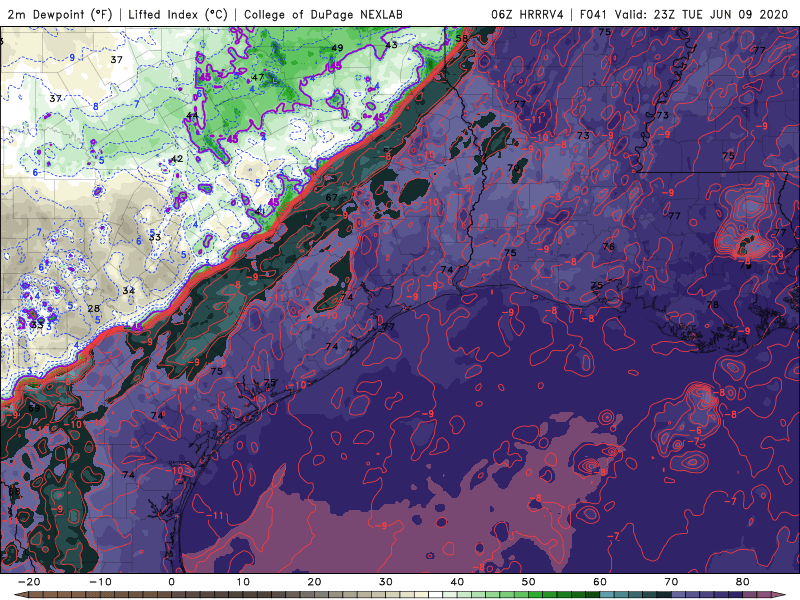Click the '58' dewpoint station value
This screenshot has height=600, width=800.
pos(462,38)
